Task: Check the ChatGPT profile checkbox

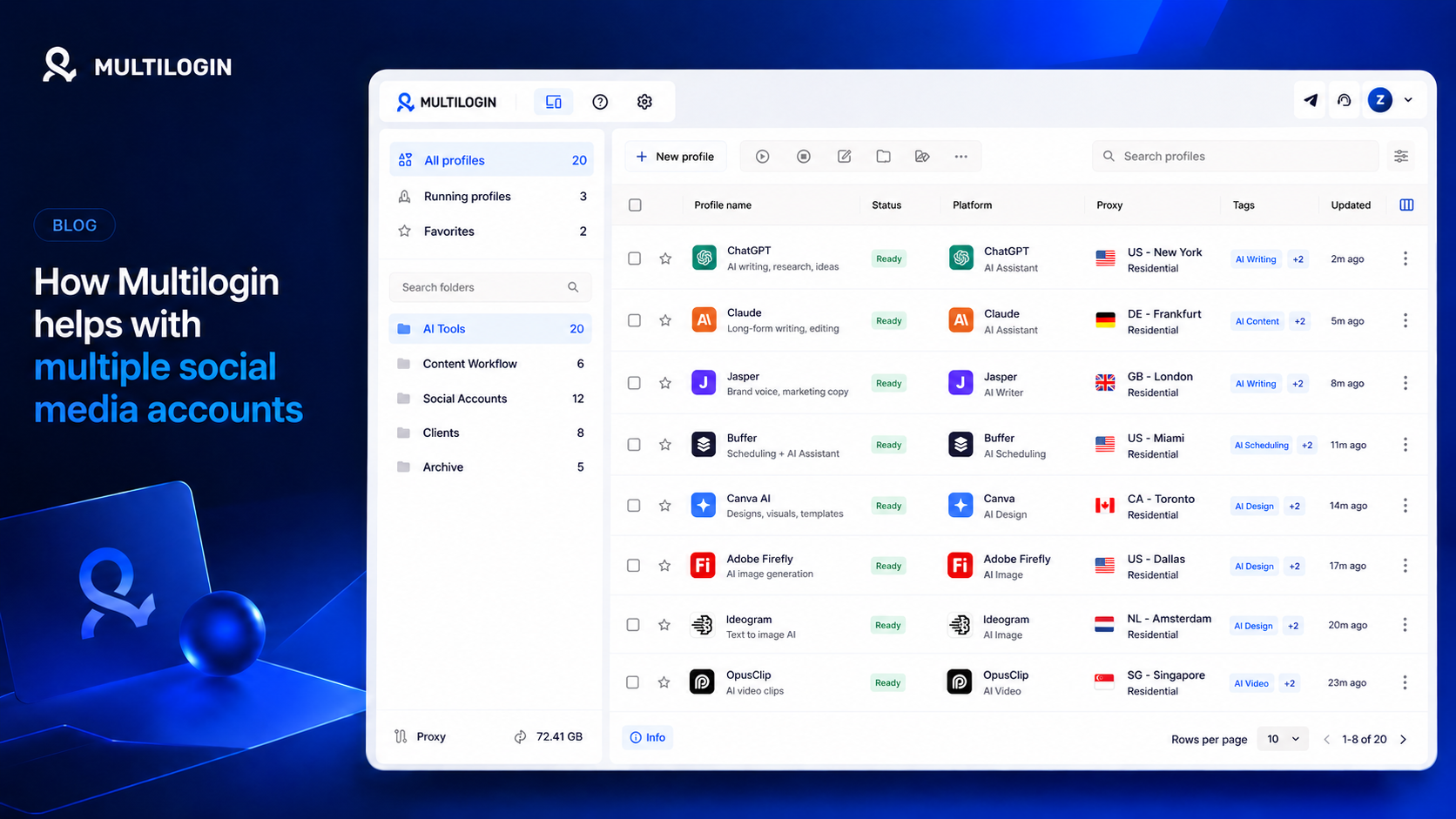Action: (634, 258)
